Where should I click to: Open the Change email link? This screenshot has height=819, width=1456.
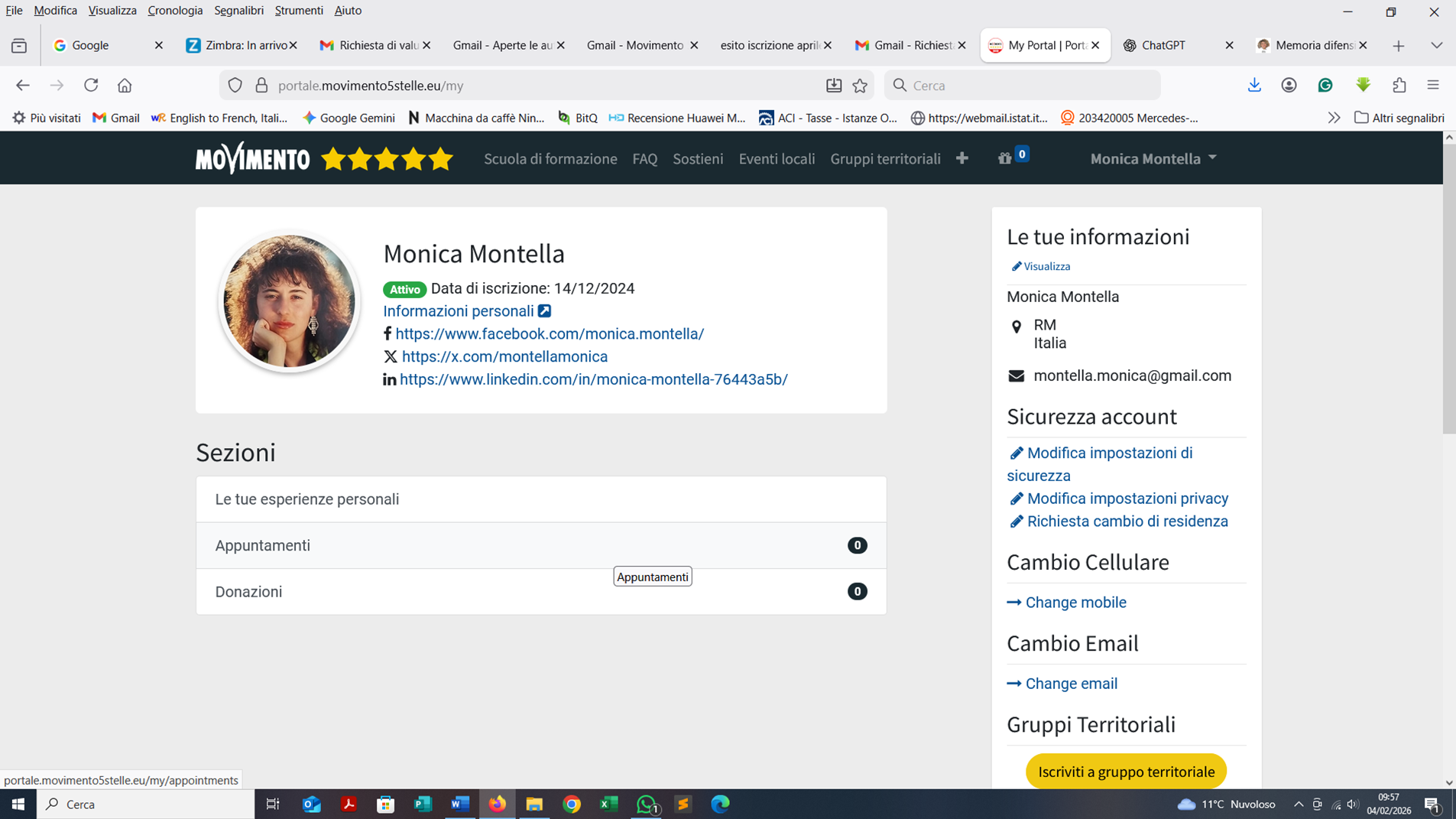pos(1071,684)
